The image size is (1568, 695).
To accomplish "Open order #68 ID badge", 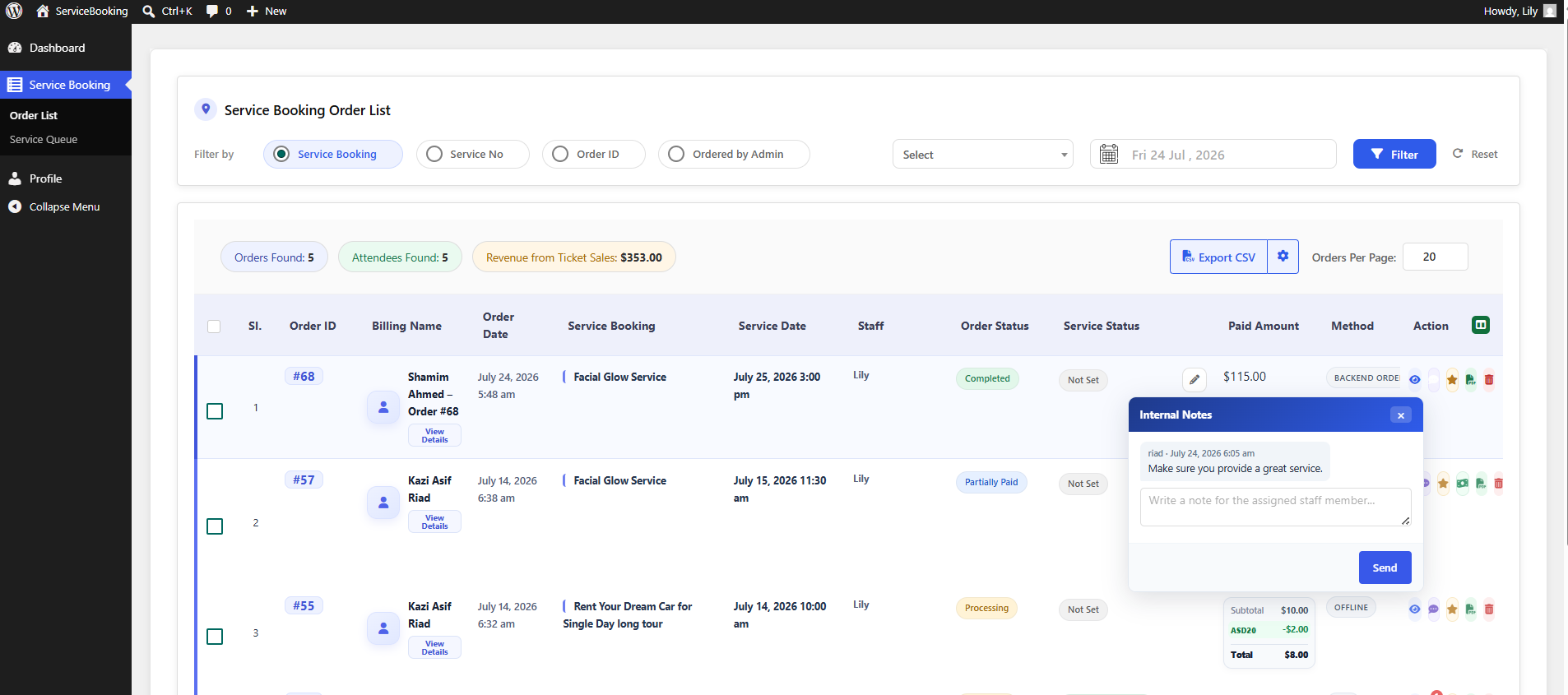I will pos(304,376).
